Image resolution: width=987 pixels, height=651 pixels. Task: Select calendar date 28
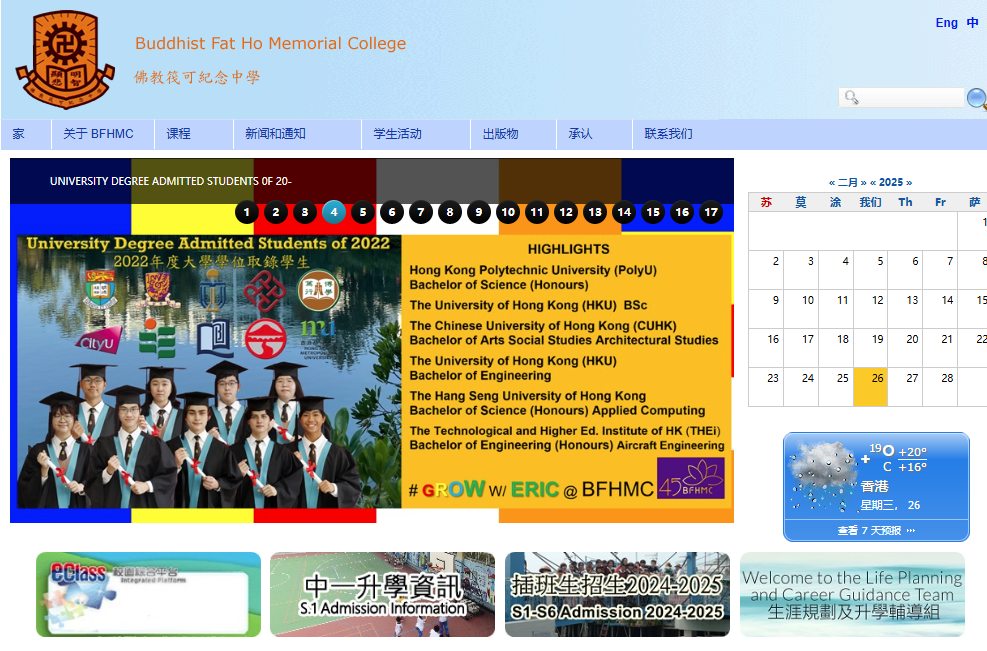coord(940,387)
